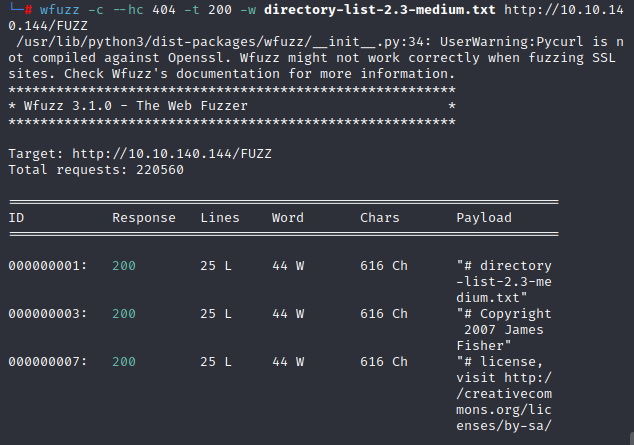Click the text 'Wfuzz 3.1.0 - The Web Fuzzer'
Image resolution: width=634 pixels, height=445 pixels.
coord(135,106)
